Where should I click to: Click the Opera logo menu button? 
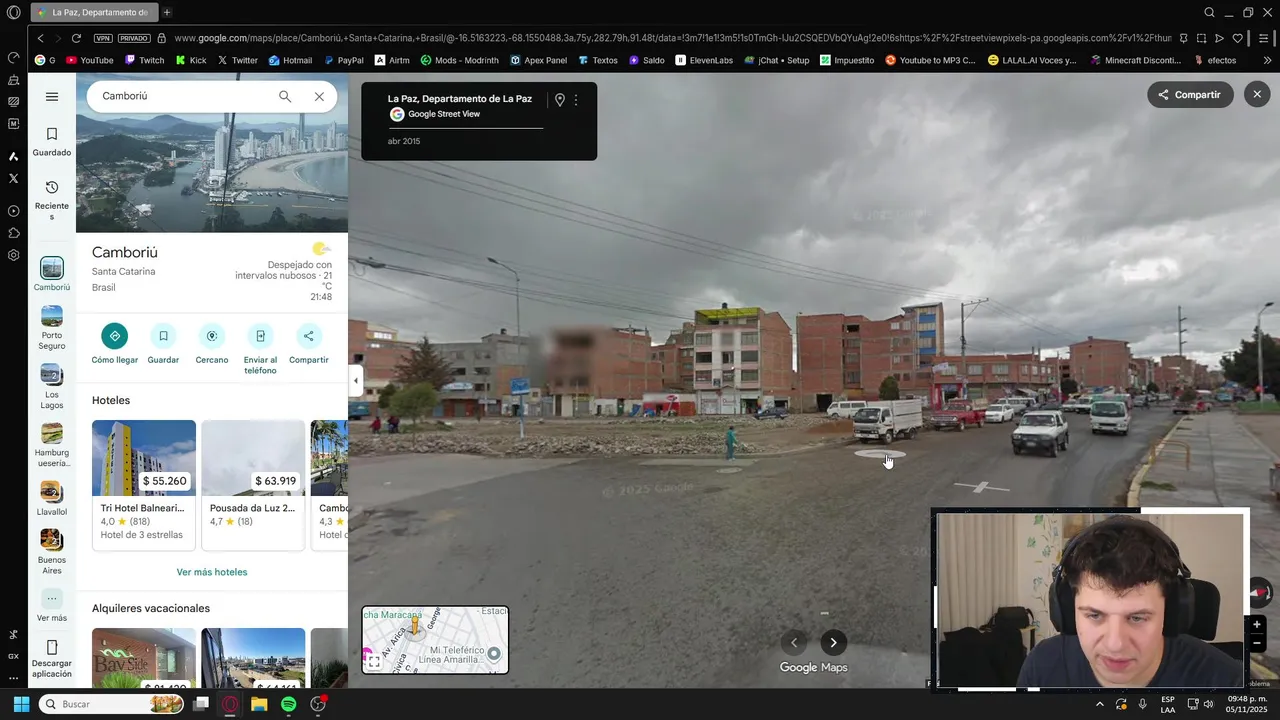[13, 12]
